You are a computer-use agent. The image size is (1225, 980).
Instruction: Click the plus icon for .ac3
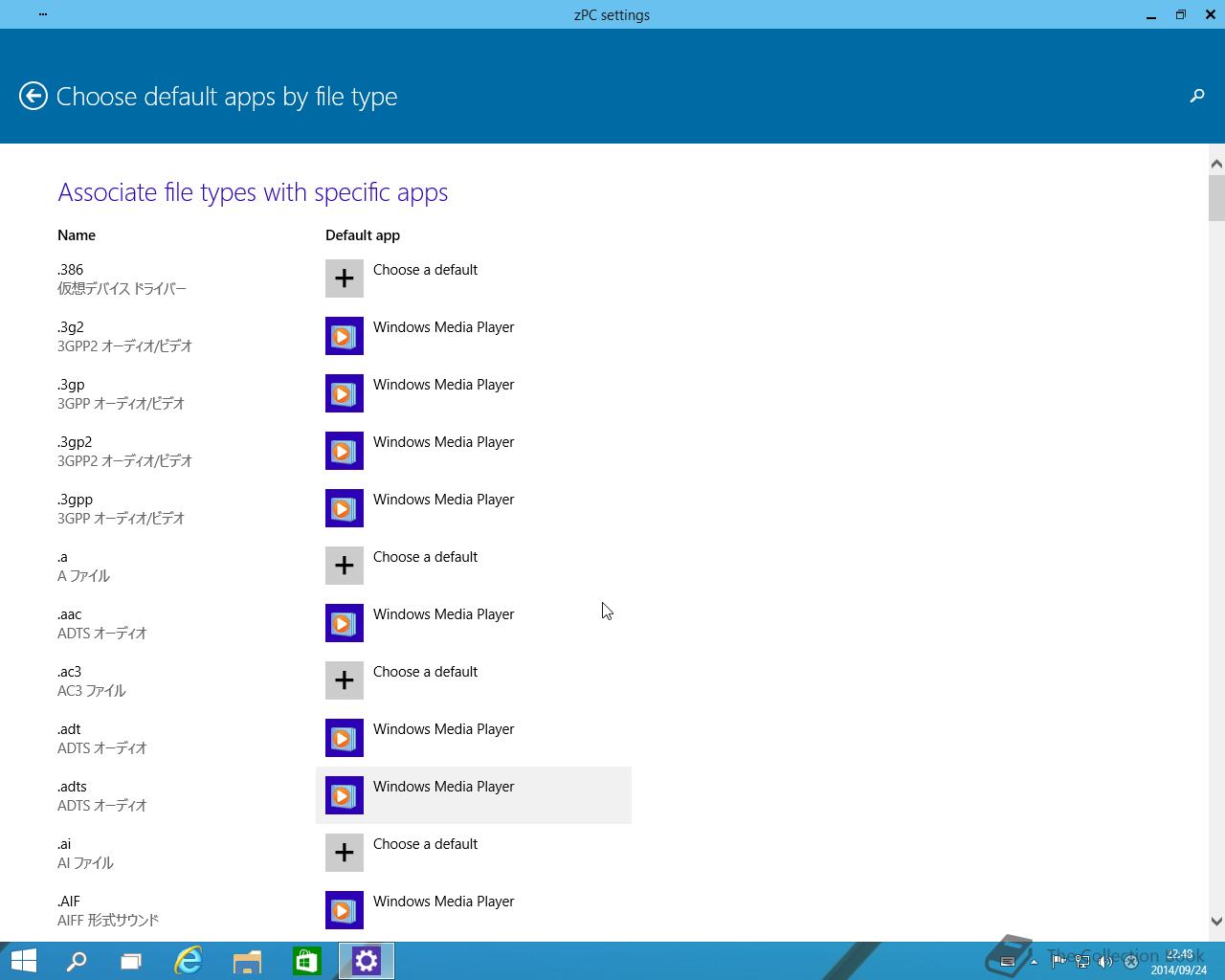(x=345, y=680)
